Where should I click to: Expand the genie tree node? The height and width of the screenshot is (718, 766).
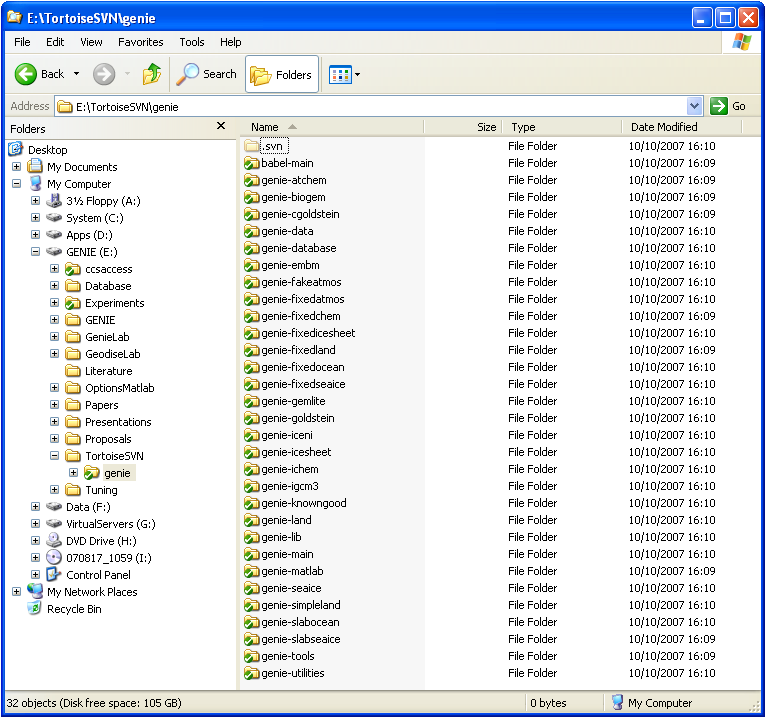tap(73, 473)
